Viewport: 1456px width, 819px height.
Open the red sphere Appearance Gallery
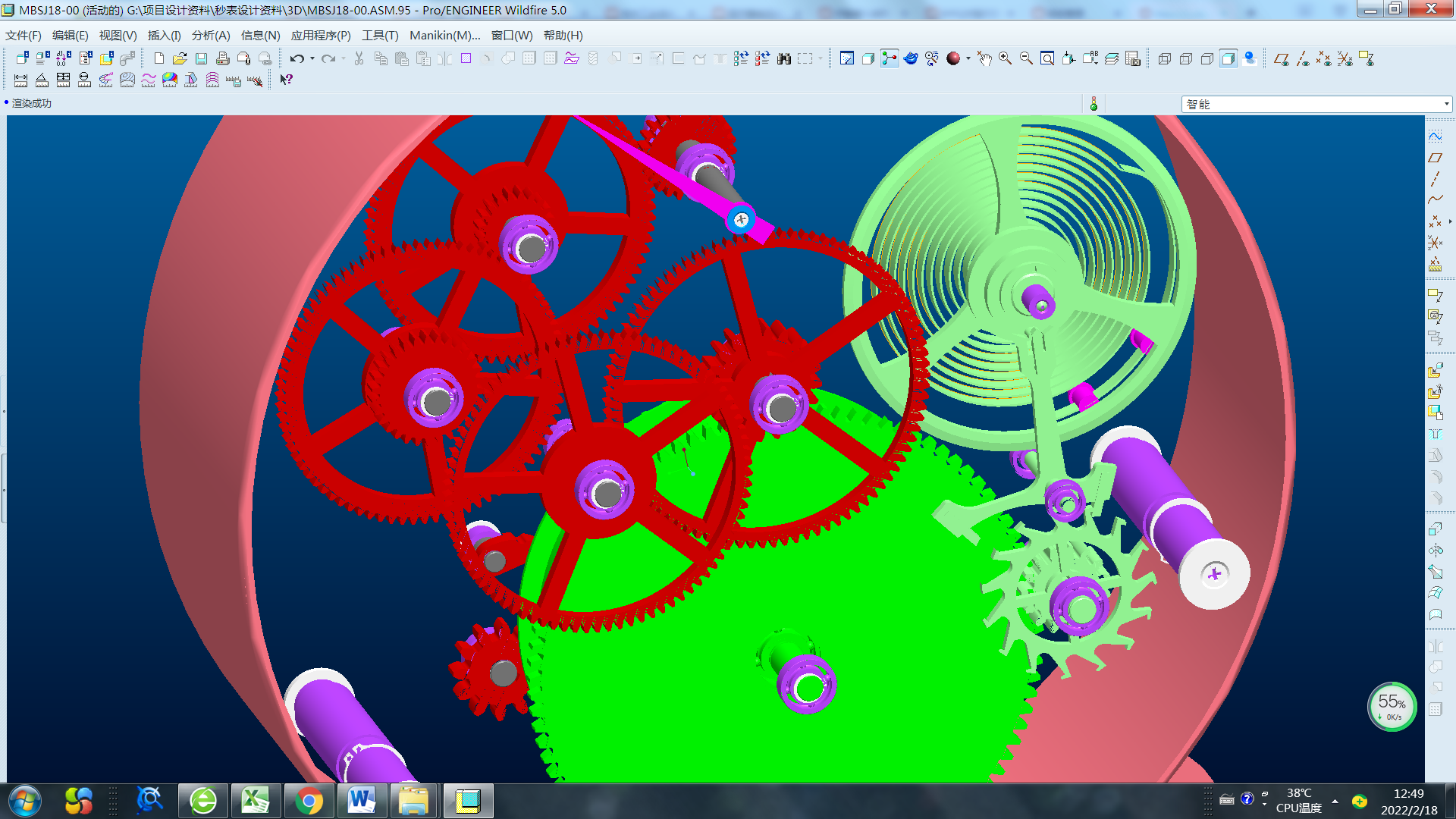point(953,58)
